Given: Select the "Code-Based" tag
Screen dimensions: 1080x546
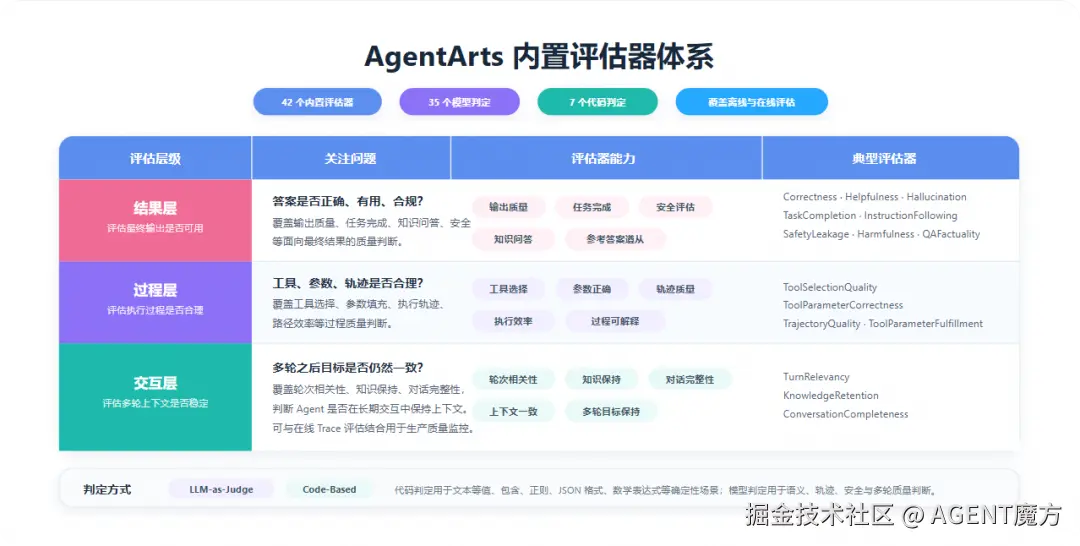Looking at the screenshot, I should (x=329, y=490).
